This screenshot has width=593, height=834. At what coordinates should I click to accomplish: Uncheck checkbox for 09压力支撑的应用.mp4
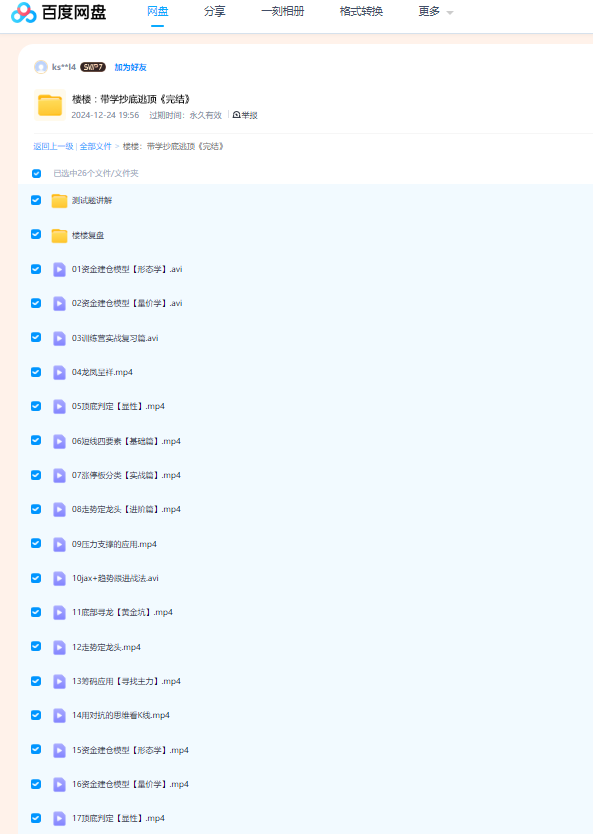click(x=36, y=543)
